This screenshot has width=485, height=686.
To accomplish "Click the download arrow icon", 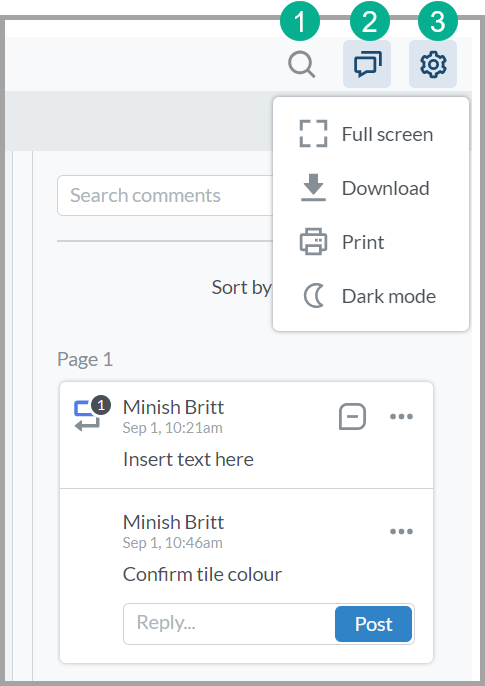I will (x=313, y=187).
